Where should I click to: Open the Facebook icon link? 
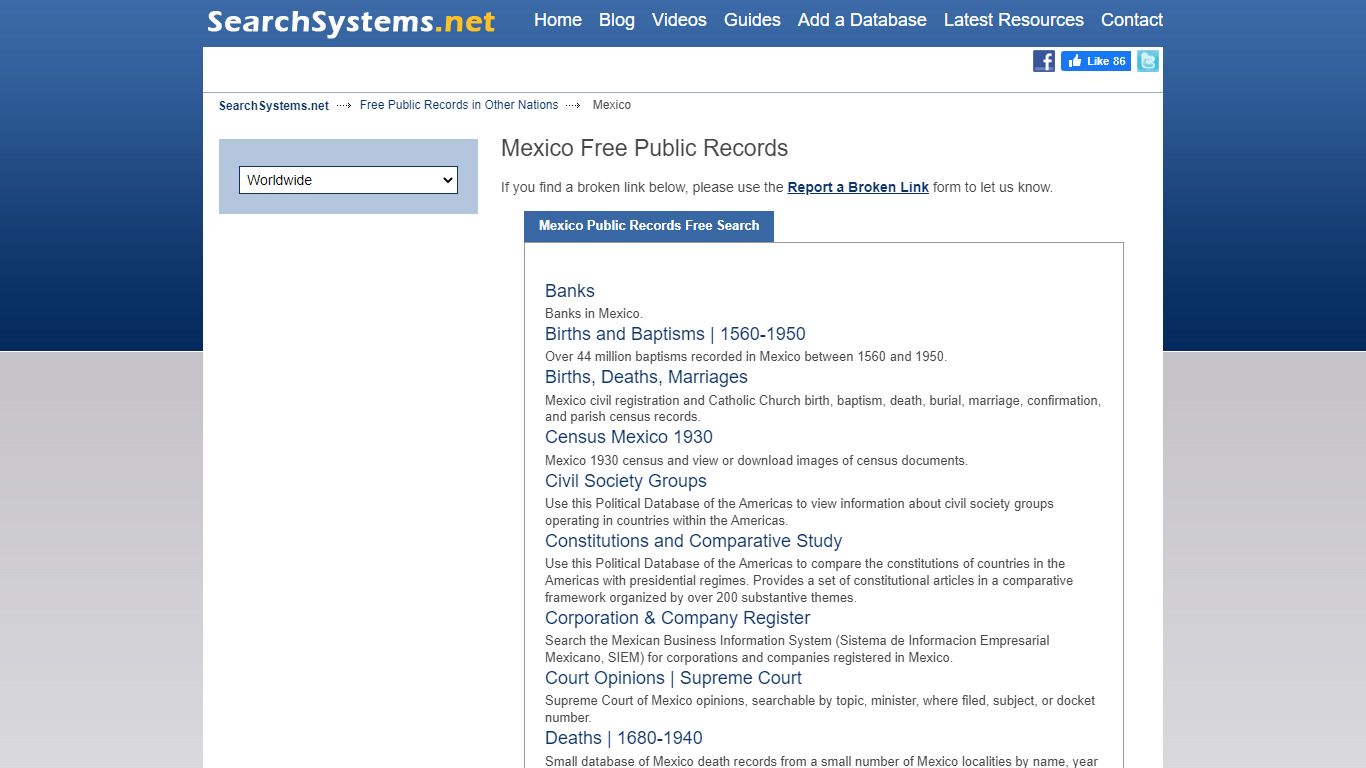1044,61
